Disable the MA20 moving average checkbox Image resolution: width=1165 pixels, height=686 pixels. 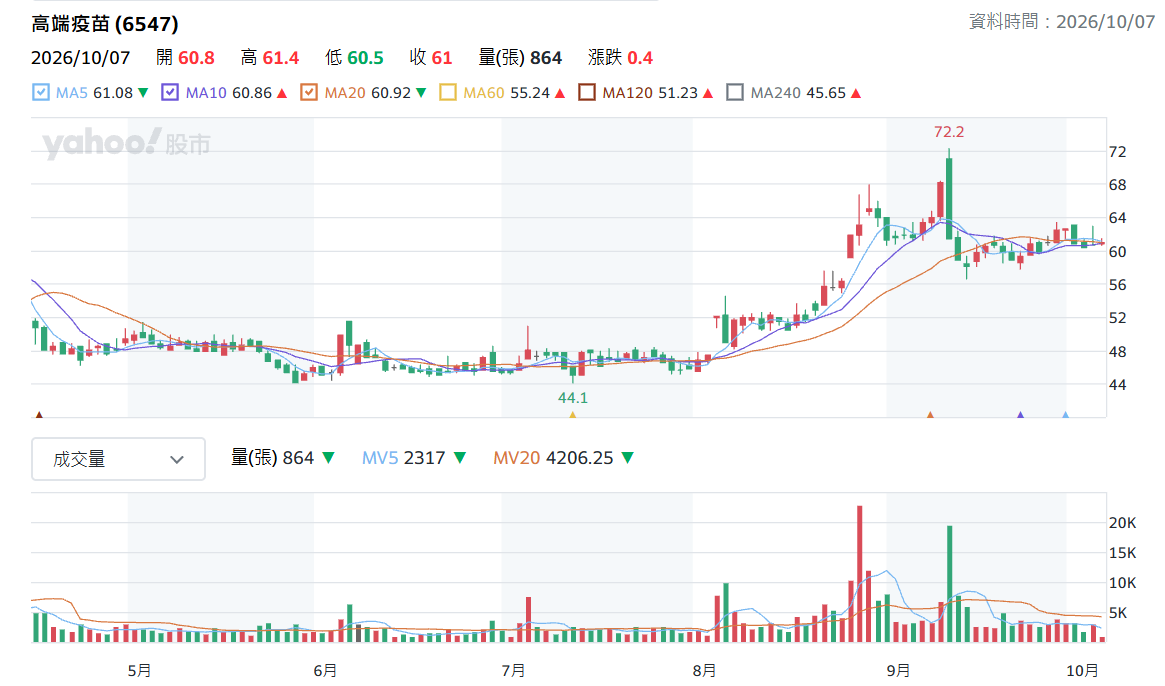pyautogui.click(x=309, y=92)
